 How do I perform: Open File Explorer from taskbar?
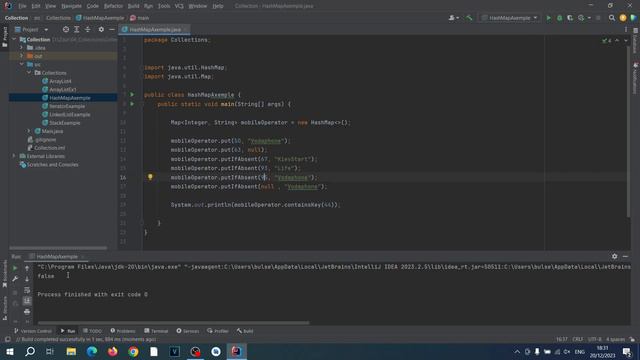(x=71, y=351)
